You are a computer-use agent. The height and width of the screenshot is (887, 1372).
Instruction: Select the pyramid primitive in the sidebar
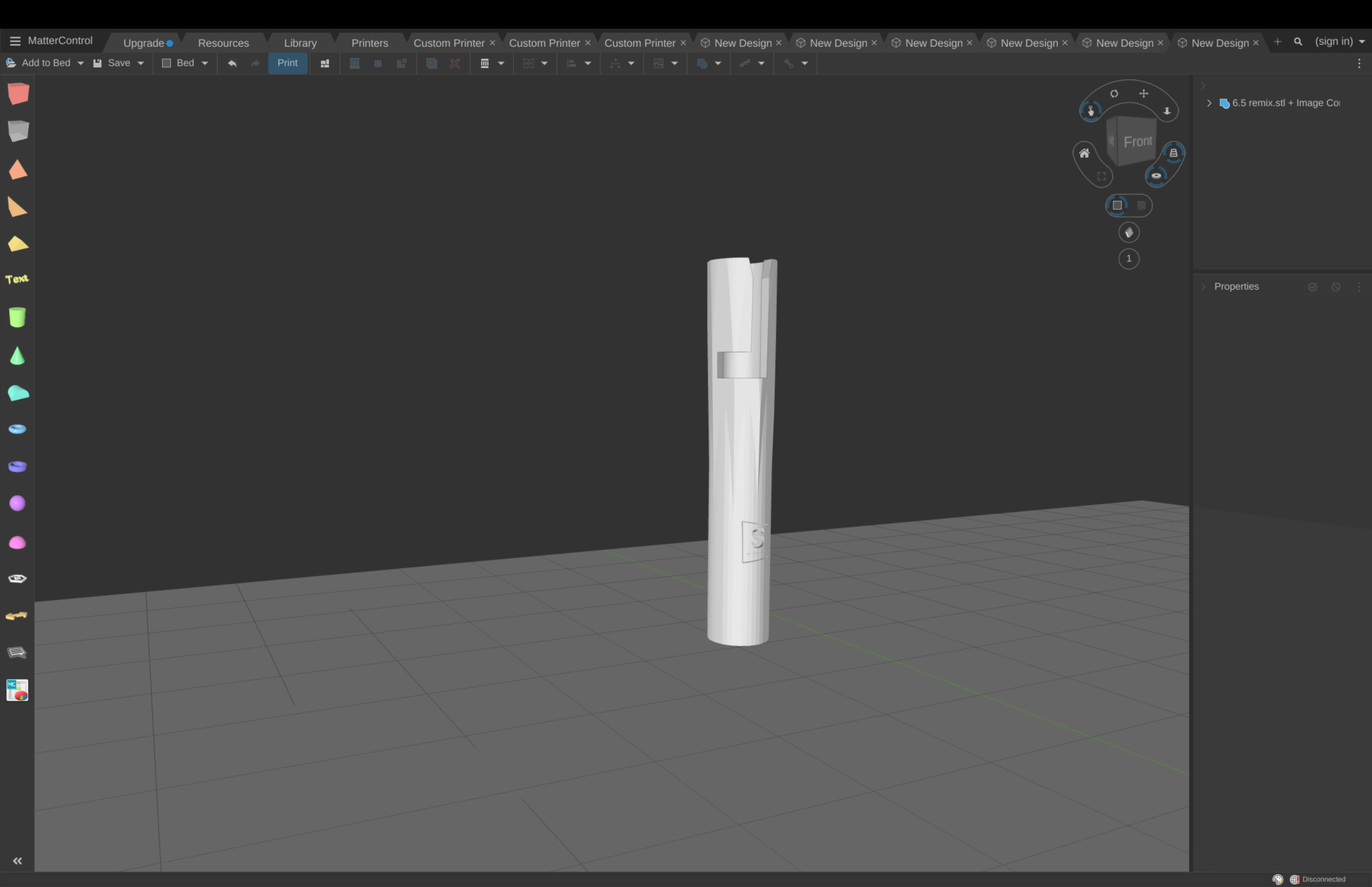tap(18, 170)
